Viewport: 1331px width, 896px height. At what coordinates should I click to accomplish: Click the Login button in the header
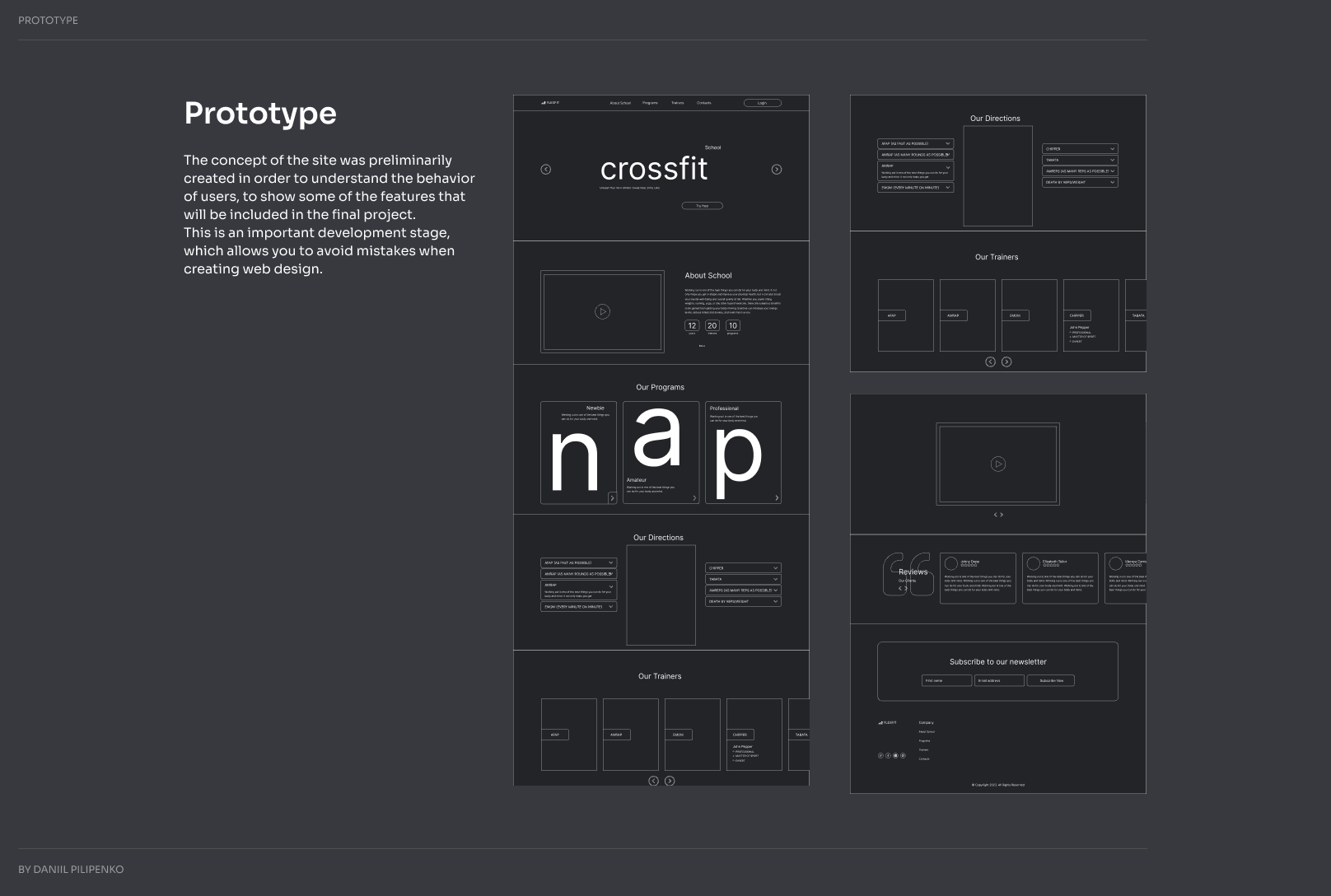(x=762, y=103)
